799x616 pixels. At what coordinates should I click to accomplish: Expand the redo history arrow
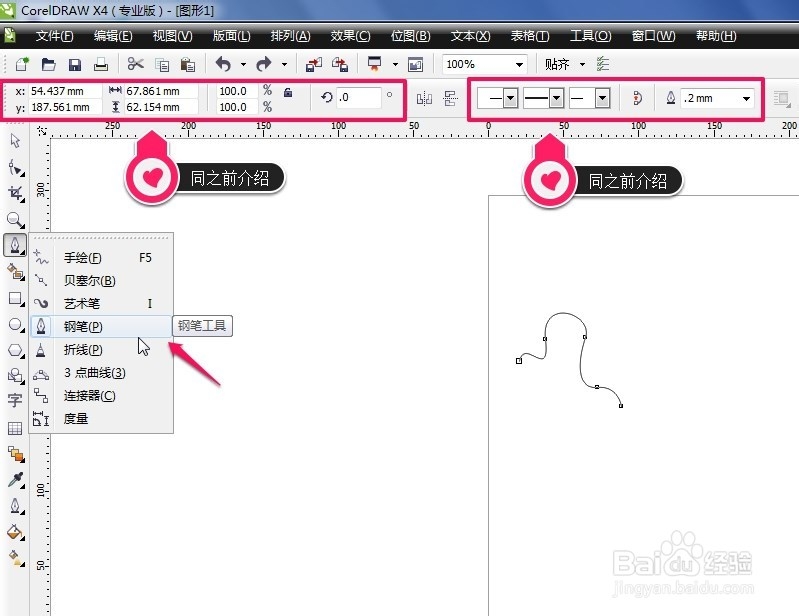point(284,65)
